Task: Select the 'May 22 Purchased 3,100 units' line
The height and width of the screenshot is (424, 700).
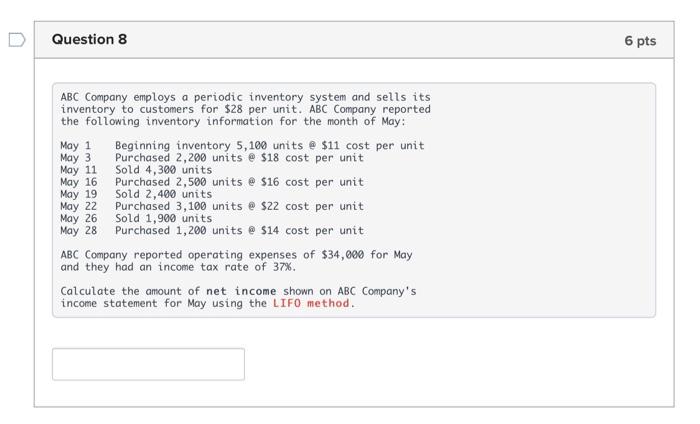Action: pyautogui.click(x=212, y=206)
